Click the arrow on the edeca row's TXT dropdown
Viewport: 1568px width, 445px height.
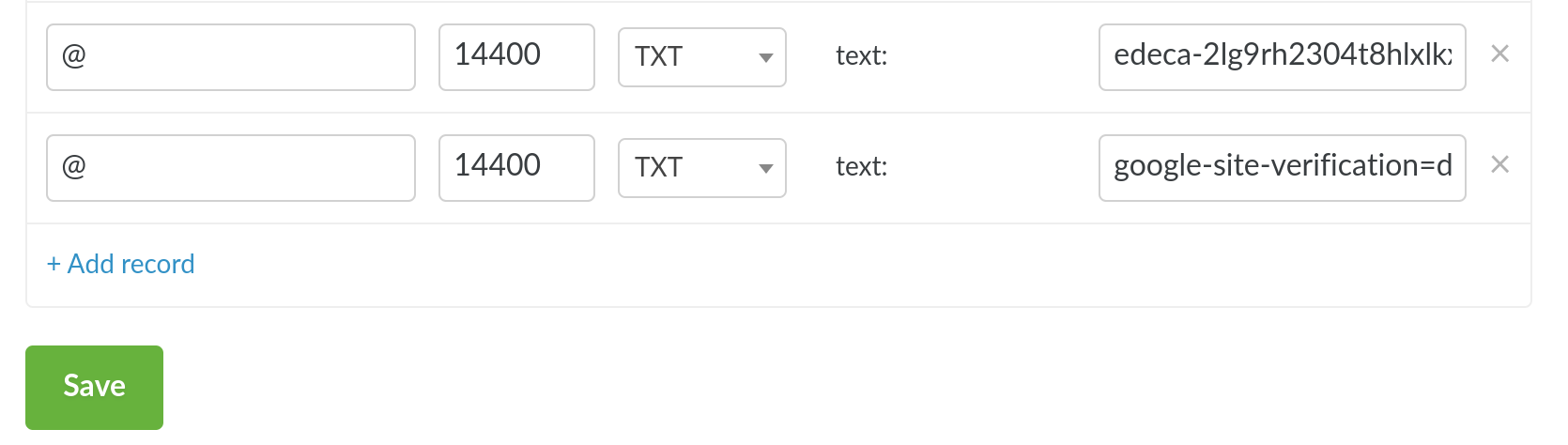tap(765, 58)
